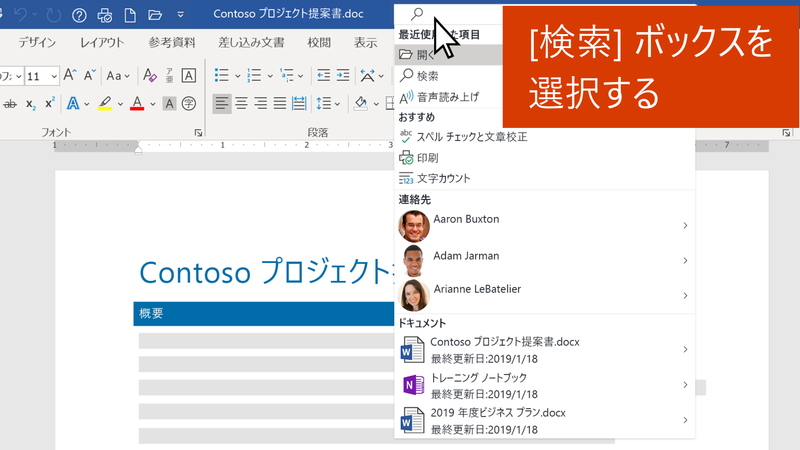The image size is (800, 450).
Task: Apply bulleted list
Action: (221, 76)
